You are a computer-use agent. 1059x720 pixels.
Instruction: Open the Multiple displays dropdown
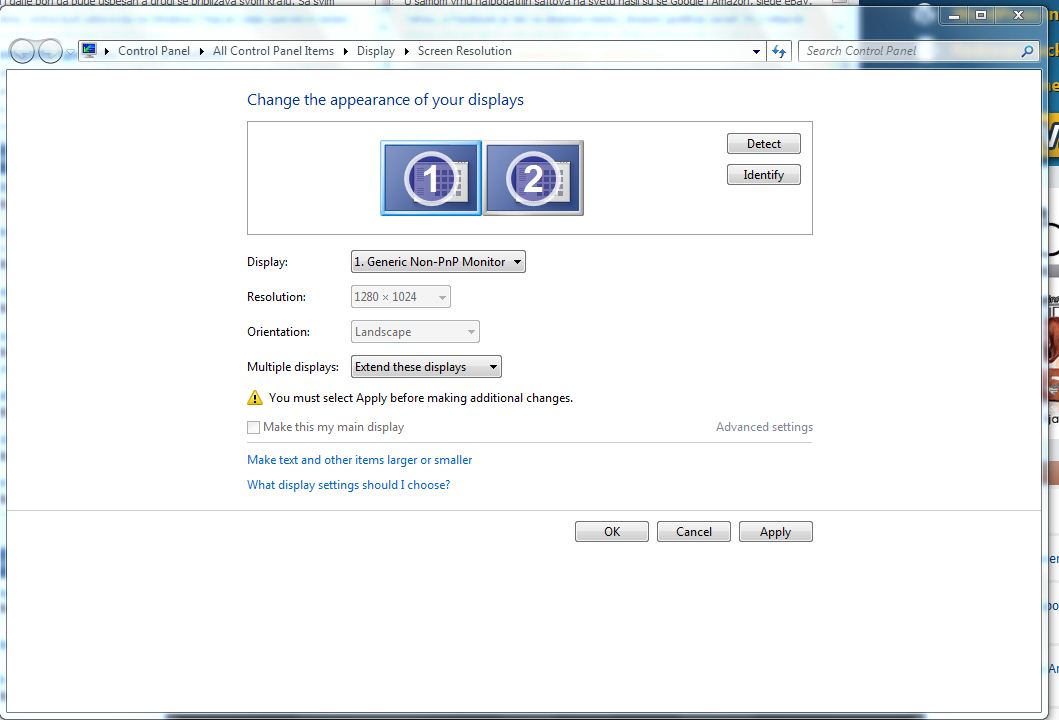coord(426,367)
